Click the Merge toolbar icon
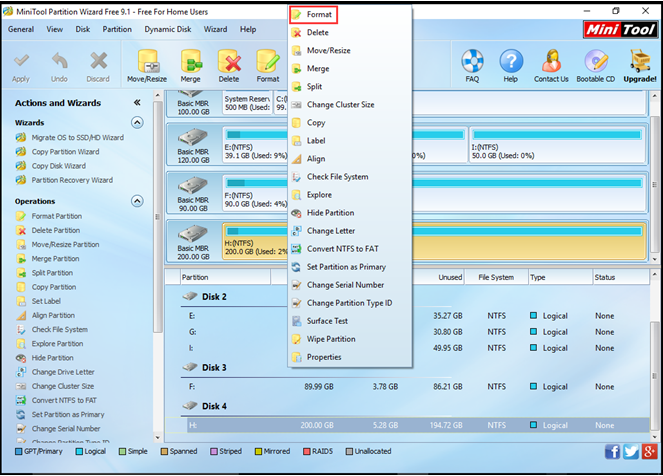 [x=190, y=66]
